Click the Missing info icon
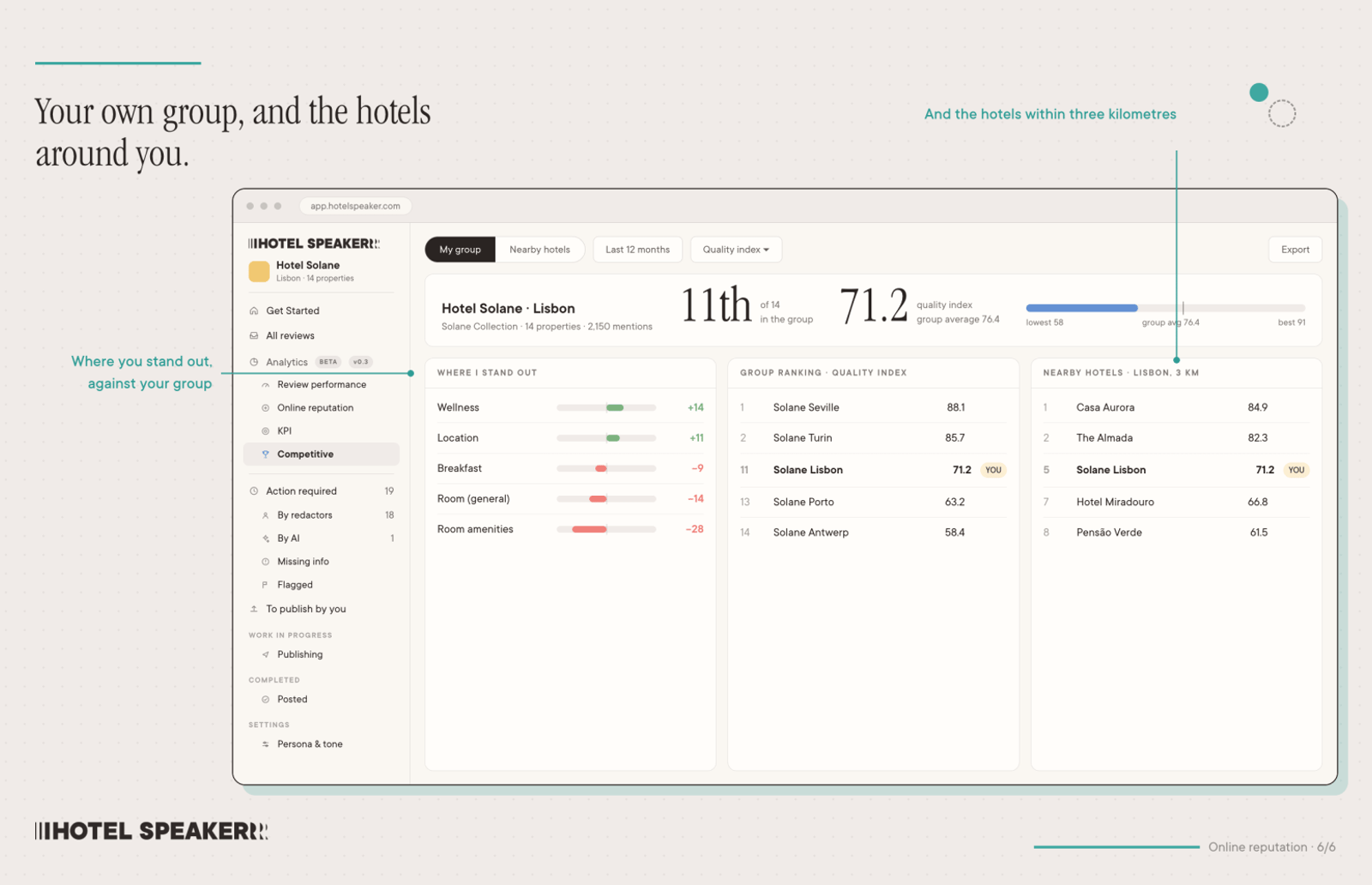Viewport: 1372px width, 885px height. [266, 562]
